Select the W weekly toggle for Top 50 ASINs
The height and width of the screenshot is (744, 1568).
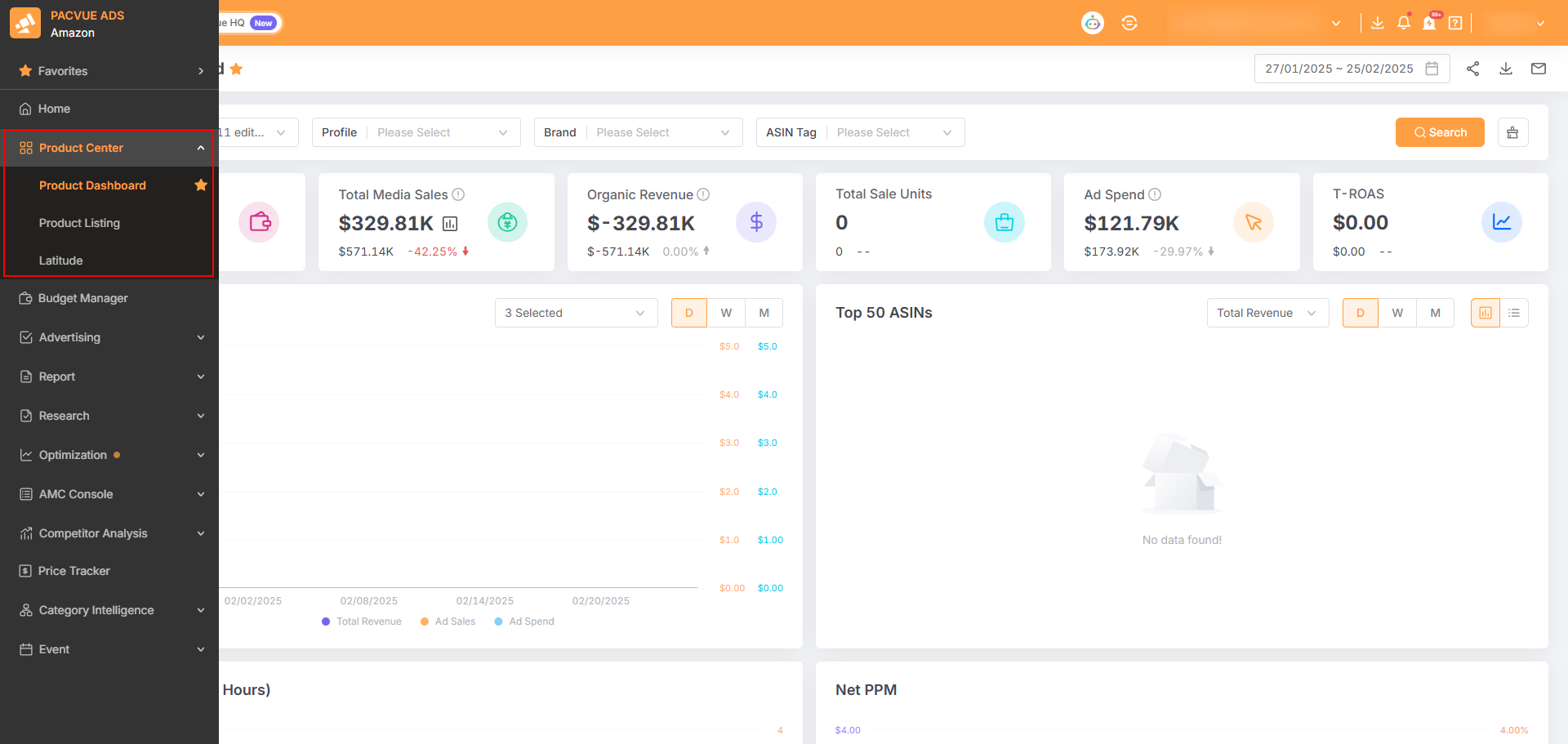tap(1397, 312)
